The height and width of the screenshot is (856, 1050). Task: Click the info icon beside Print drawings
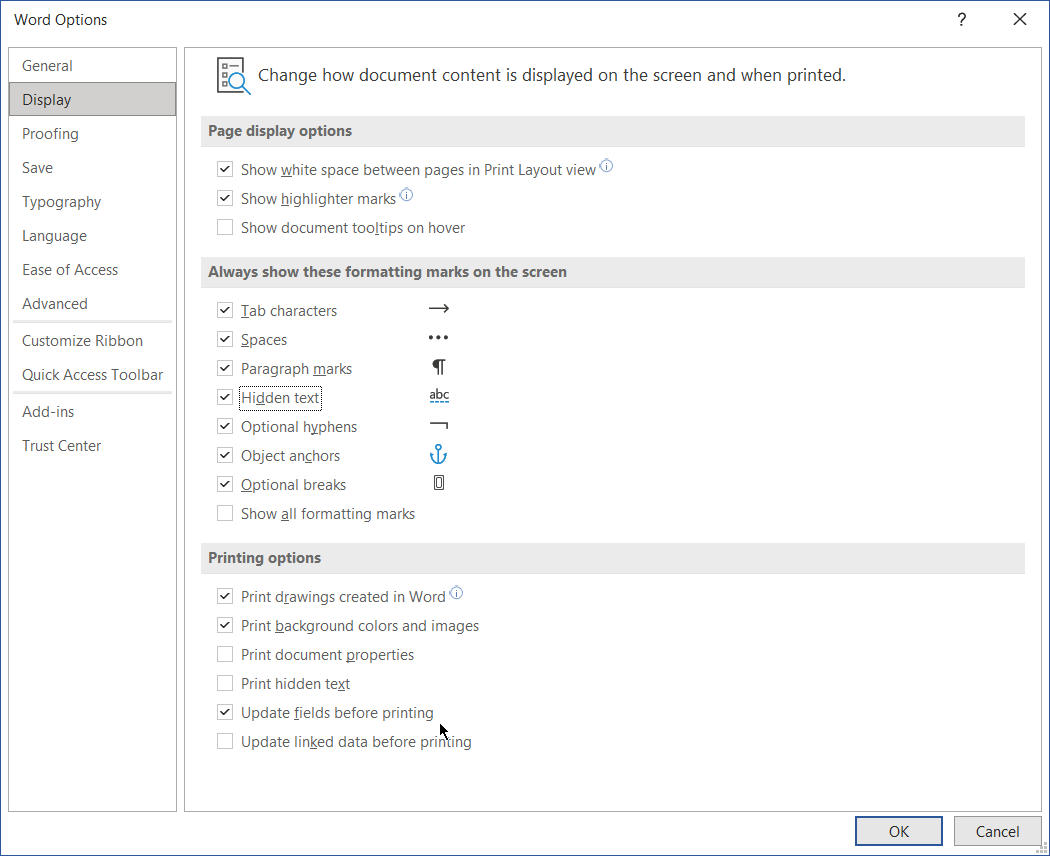456,593
